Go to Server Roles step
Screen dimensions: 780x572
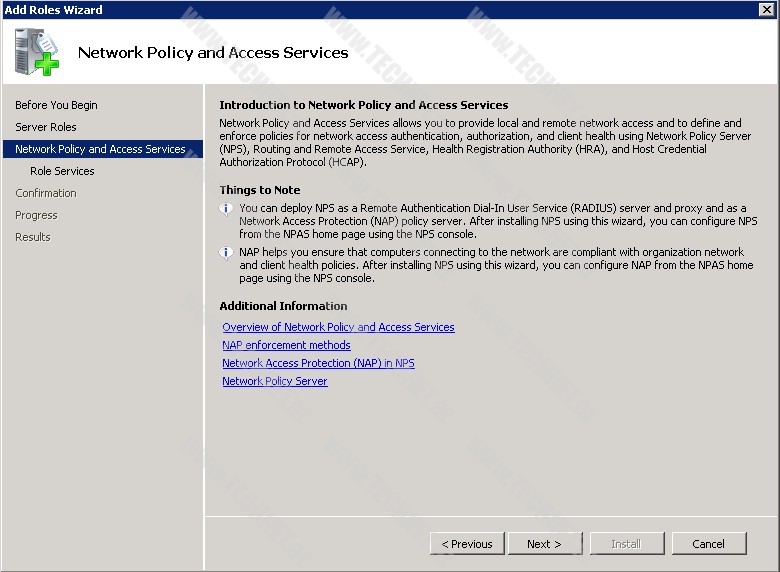[46, 127]
